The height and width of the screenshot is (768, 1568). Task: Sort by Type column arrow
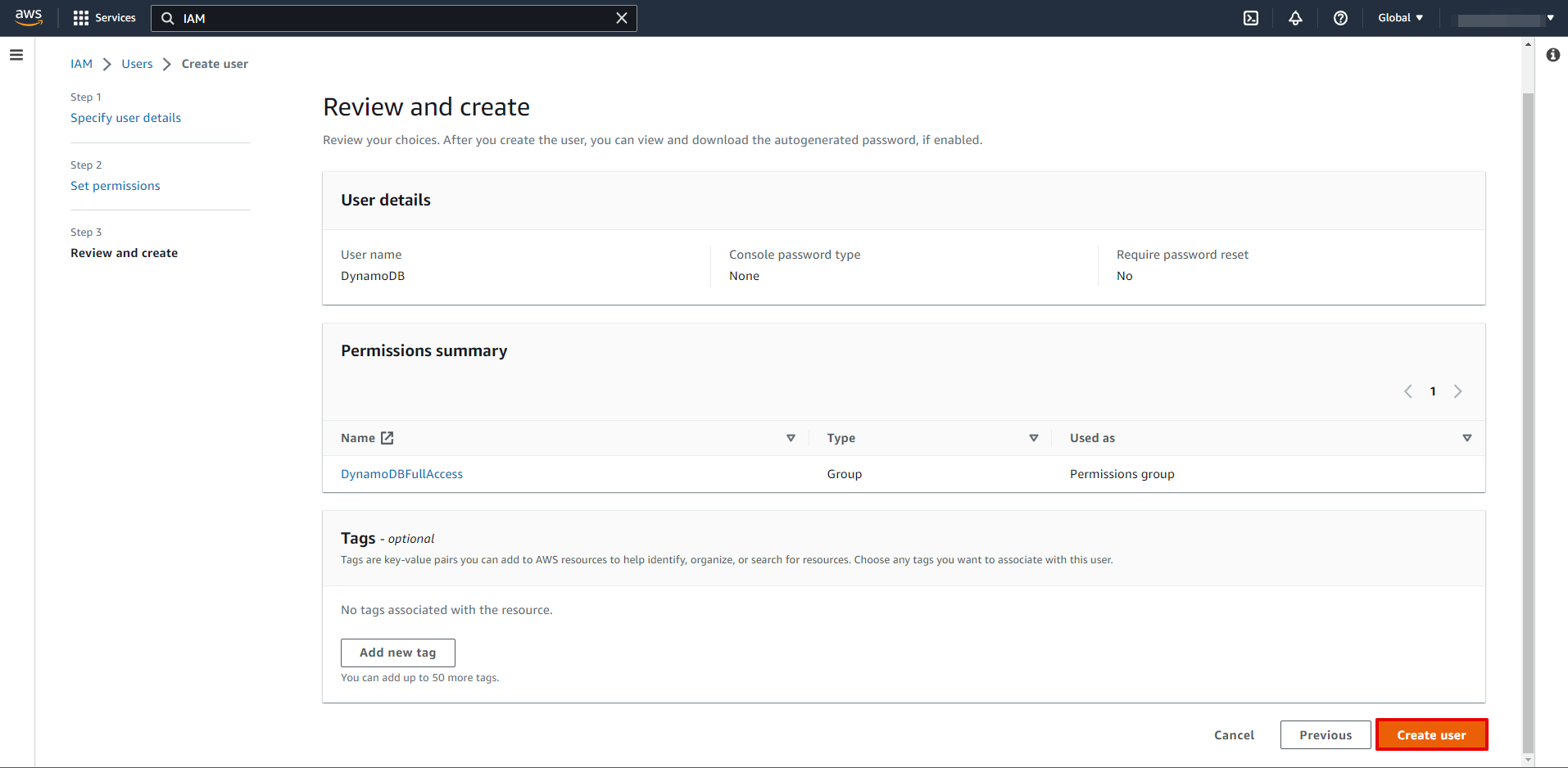pyautogui.click(x=1034, y=438)
